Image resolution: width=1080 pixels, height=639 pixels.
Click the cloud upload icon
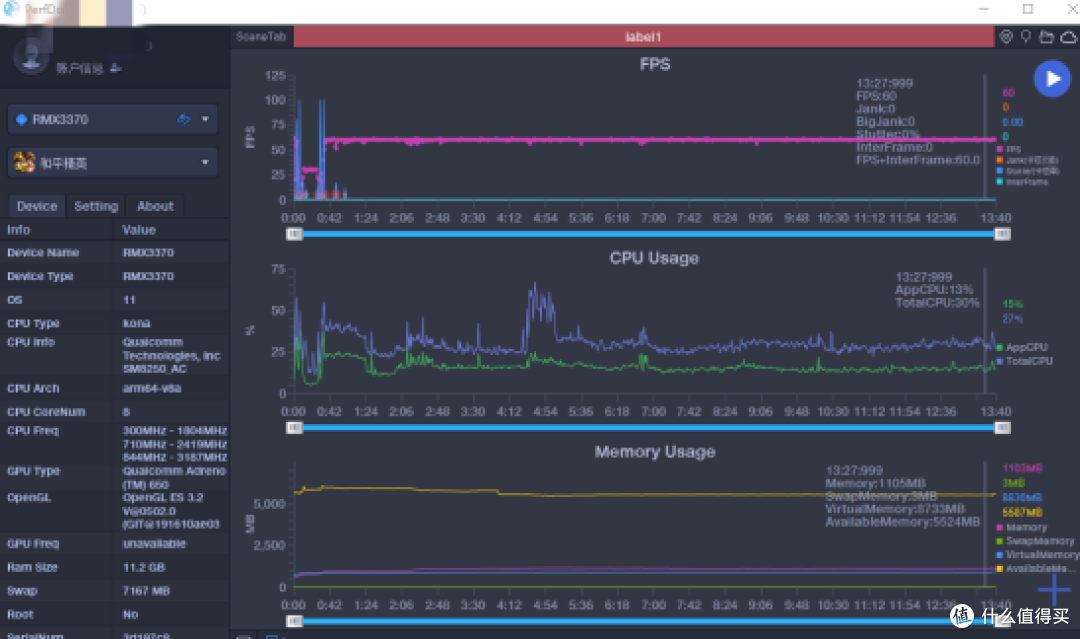(x=1068, y=36)
